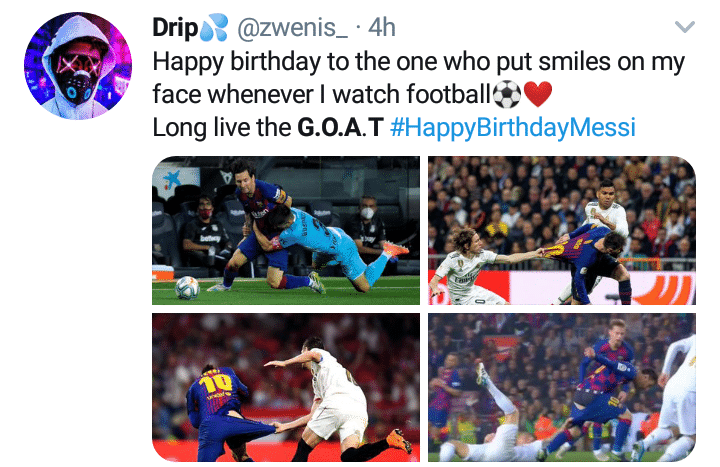Viewport: 720px width, 467px height.
Task: Open the hooded masked profile avatar
Action: (78, 66)
